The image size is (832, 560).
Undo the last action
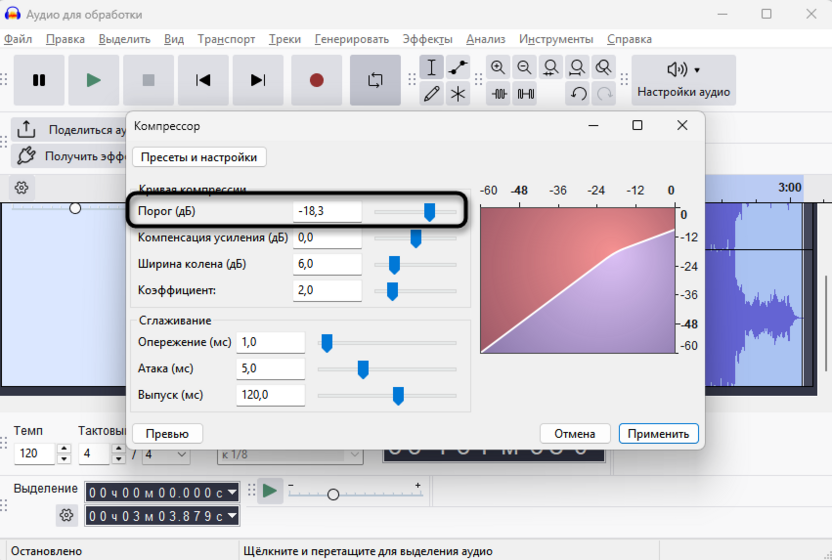578,94
